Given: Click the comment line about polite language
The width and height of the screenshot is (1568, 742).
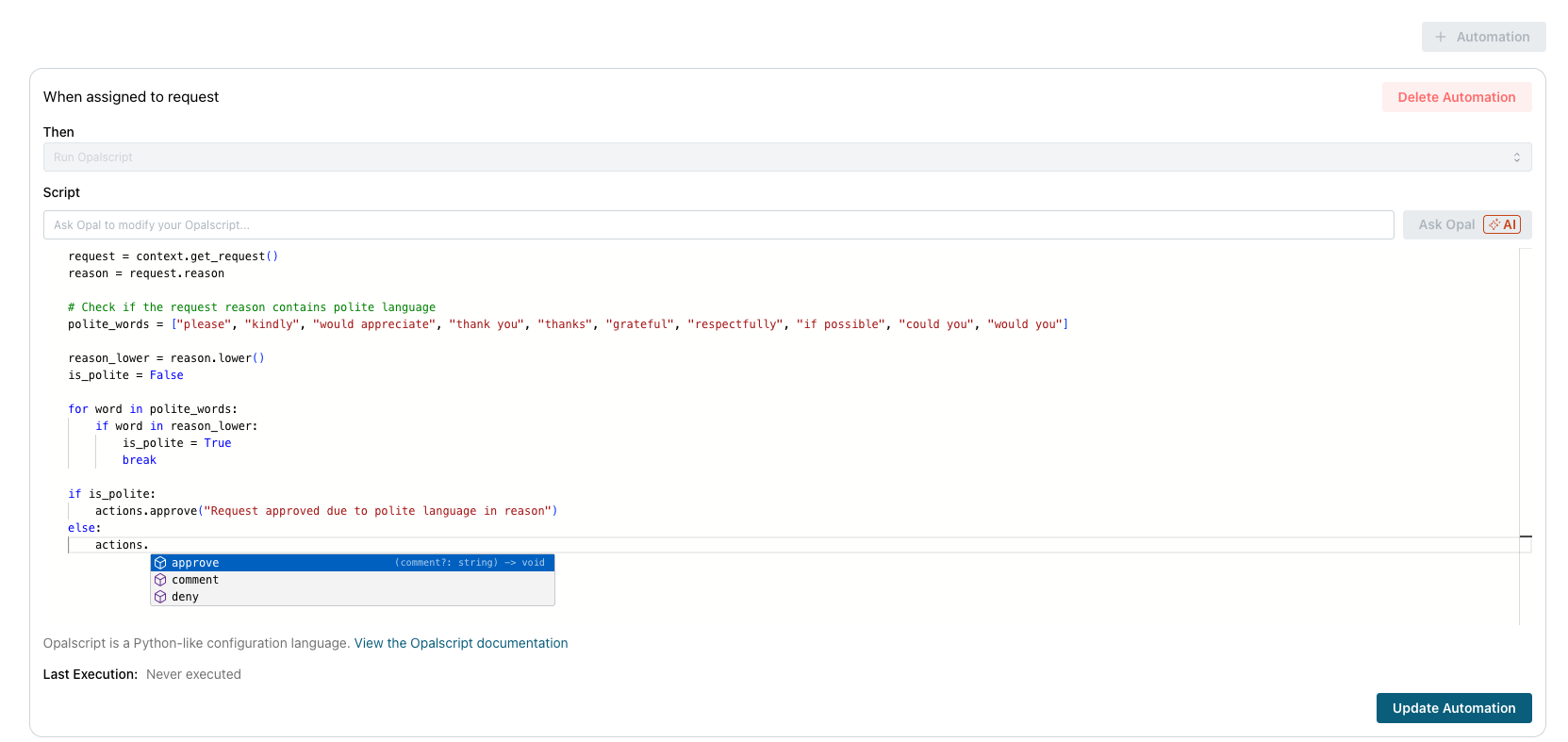Looking at the screenshot, I should [x=252, y=307].
